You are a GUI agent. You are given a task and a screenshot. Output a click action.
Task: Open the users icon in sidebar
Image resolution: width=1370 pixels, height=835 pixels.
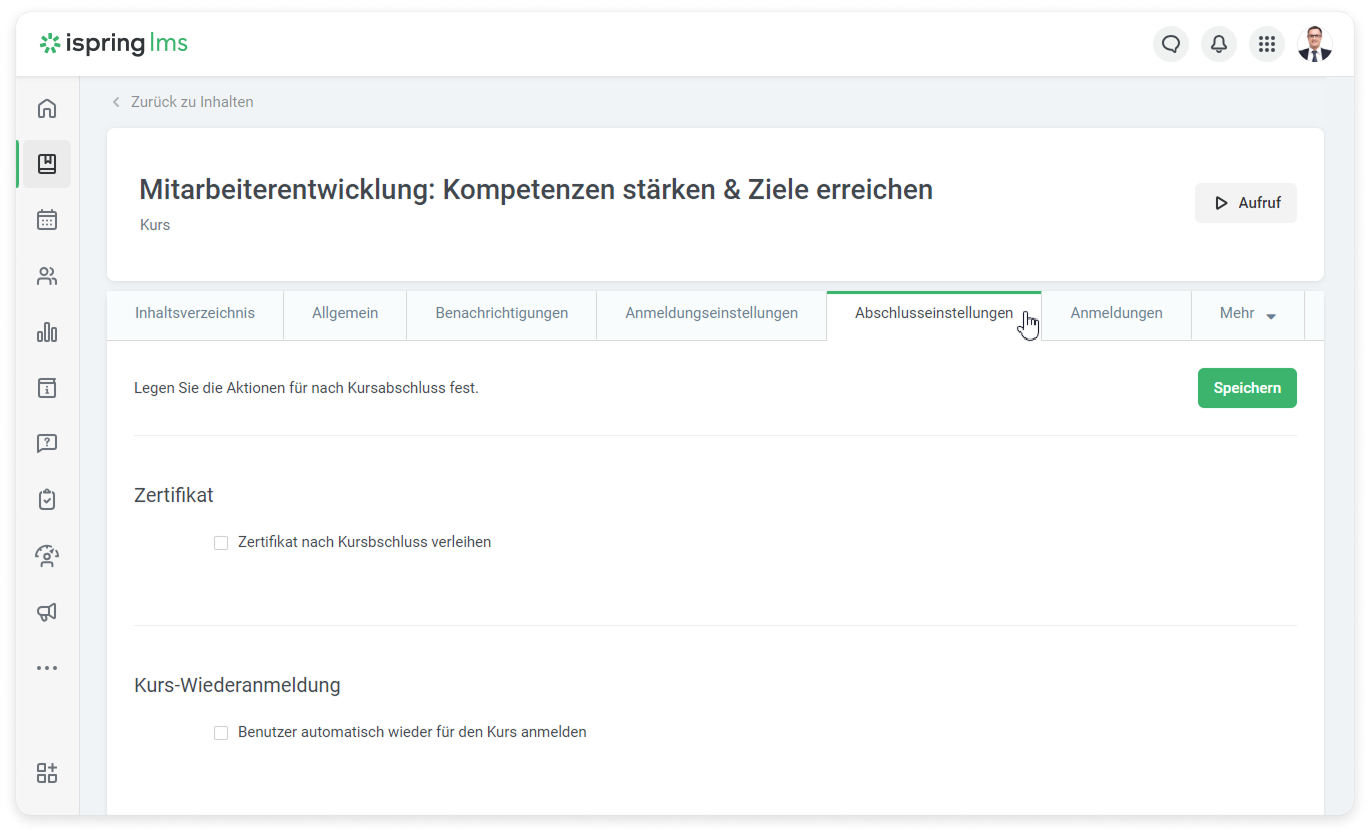pos(47,276)
